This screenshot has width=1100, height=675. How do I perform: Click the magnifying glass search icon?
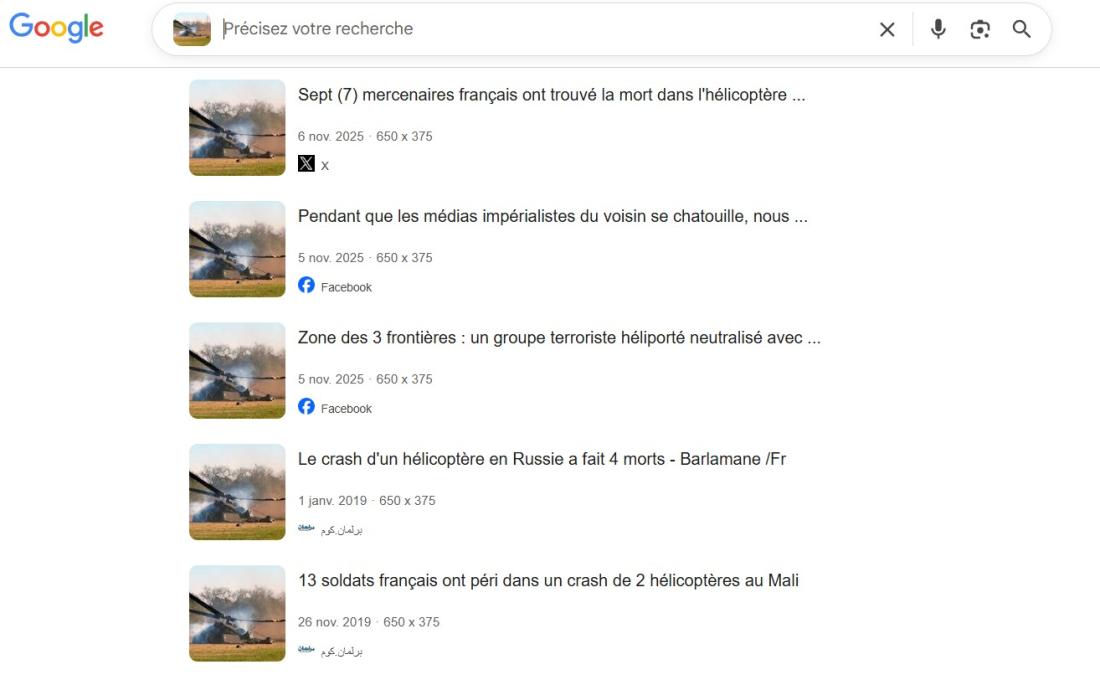pyautogui.click(x=1021, y=29)
